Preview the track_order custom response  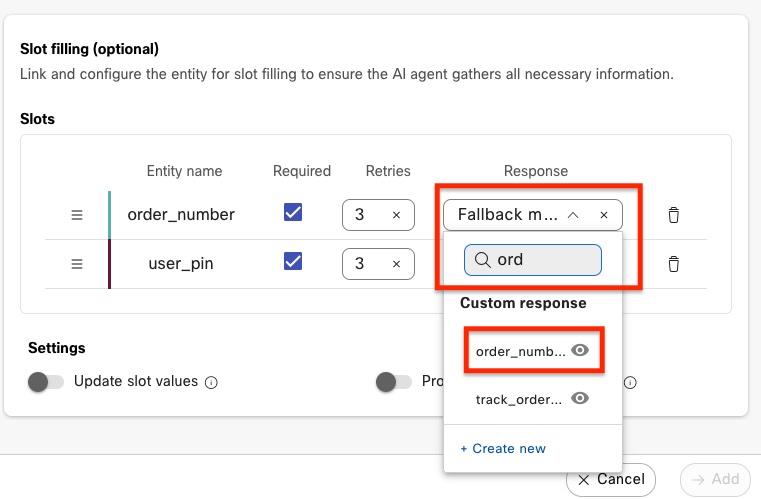point(579,399)
